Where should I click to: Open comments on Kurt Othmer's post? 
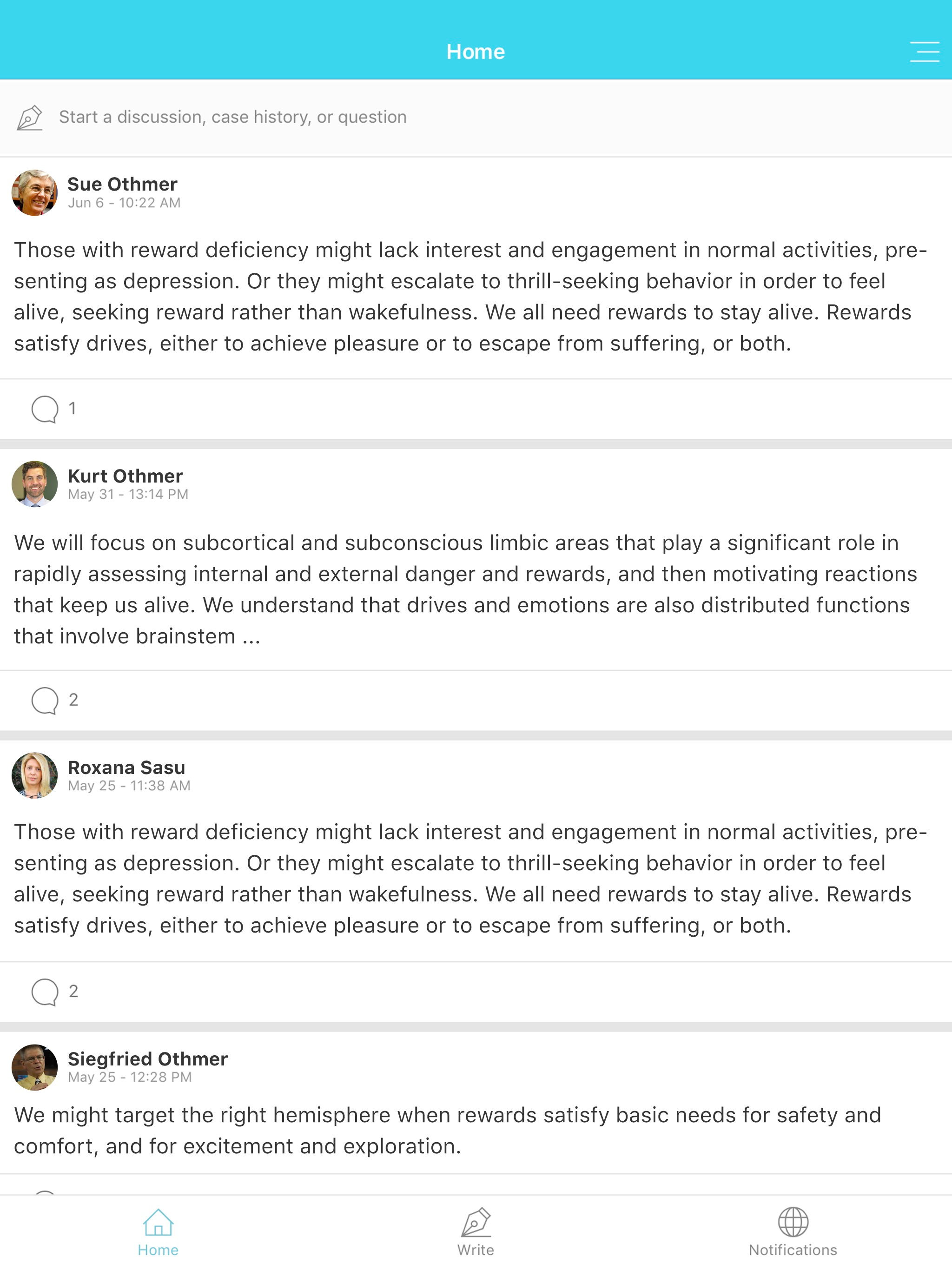46,701
